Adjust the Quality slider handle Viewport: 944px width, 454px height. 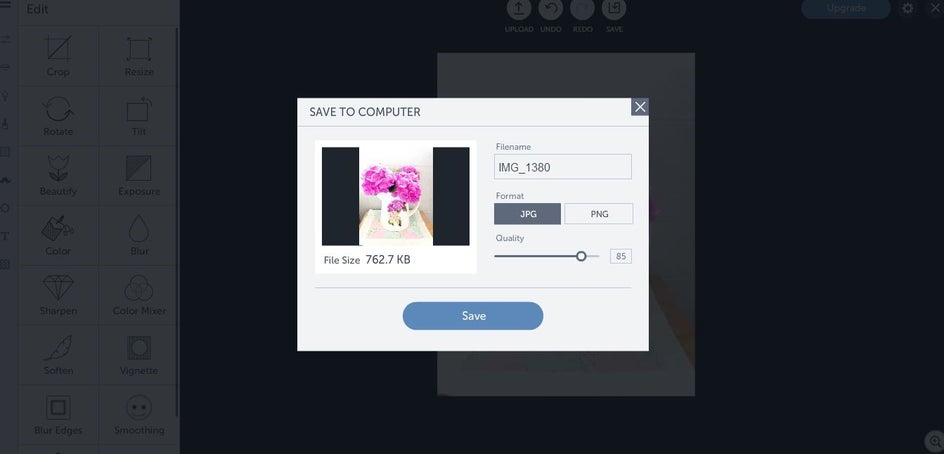581,257
